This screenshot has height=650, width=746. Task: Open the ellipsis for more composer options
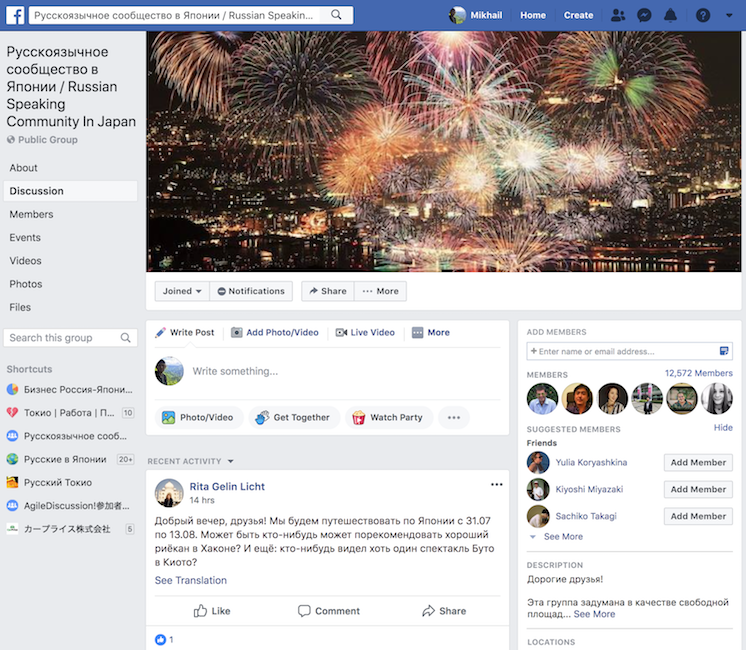[x=454, y=418]
